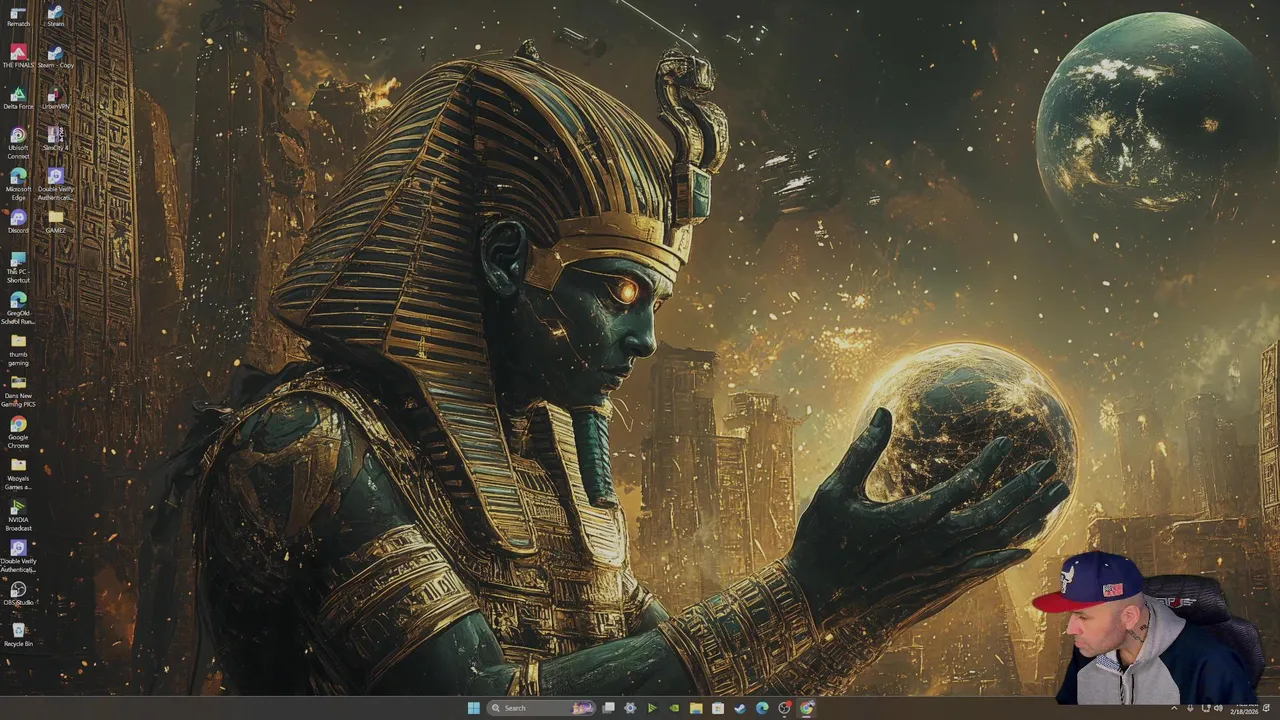Open the Windows Start menu
Viewport: 1280px width, 720px height.
click(473, 708)
